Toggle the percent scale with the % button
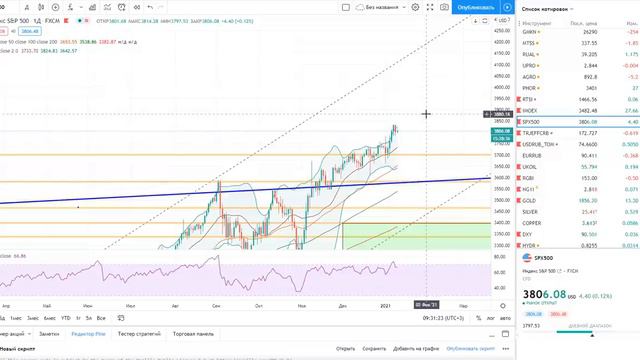This screenshot has width=640, height=360. tap(478, 318)
